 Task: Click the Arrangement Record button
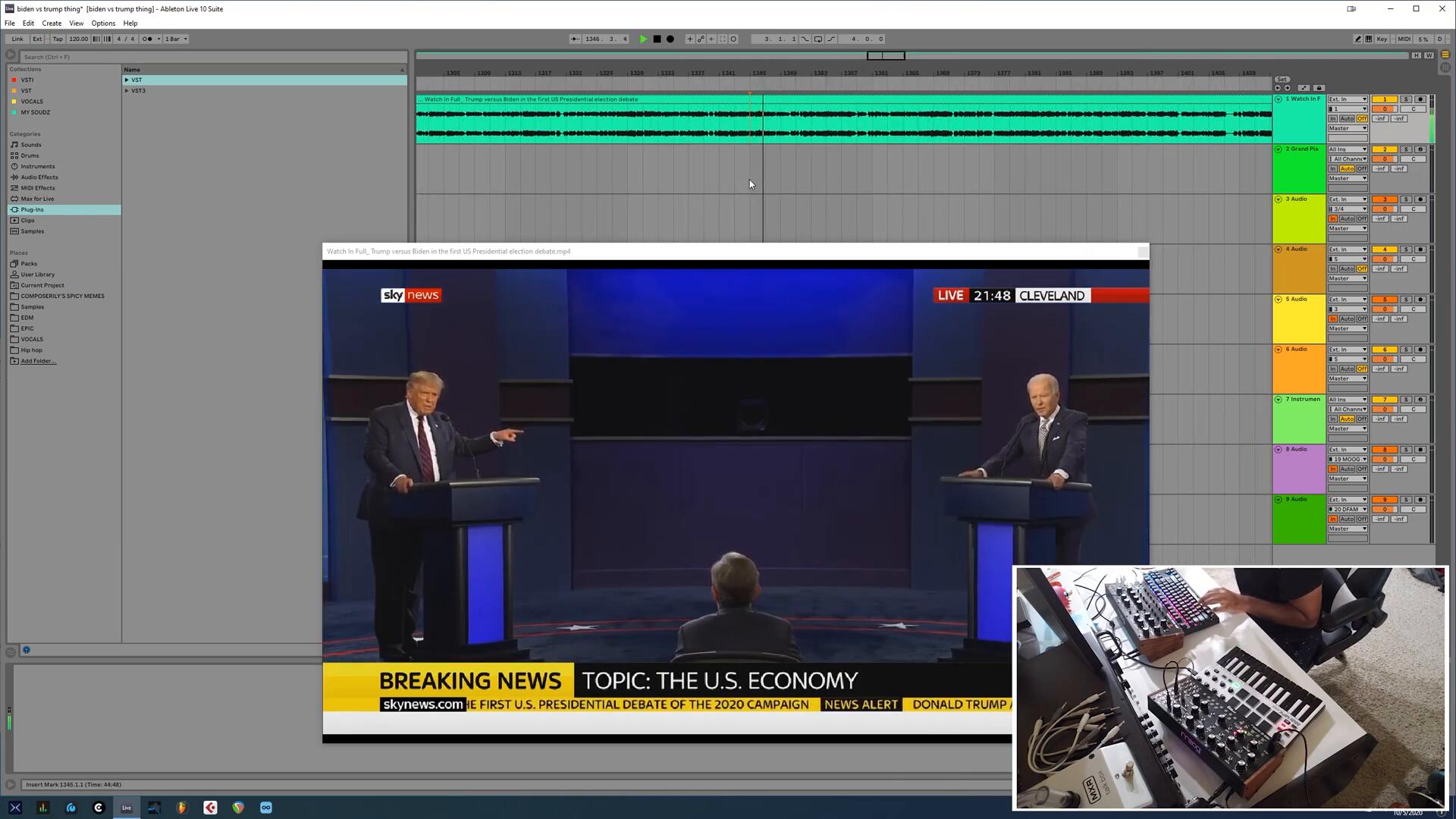pos(670,39)
